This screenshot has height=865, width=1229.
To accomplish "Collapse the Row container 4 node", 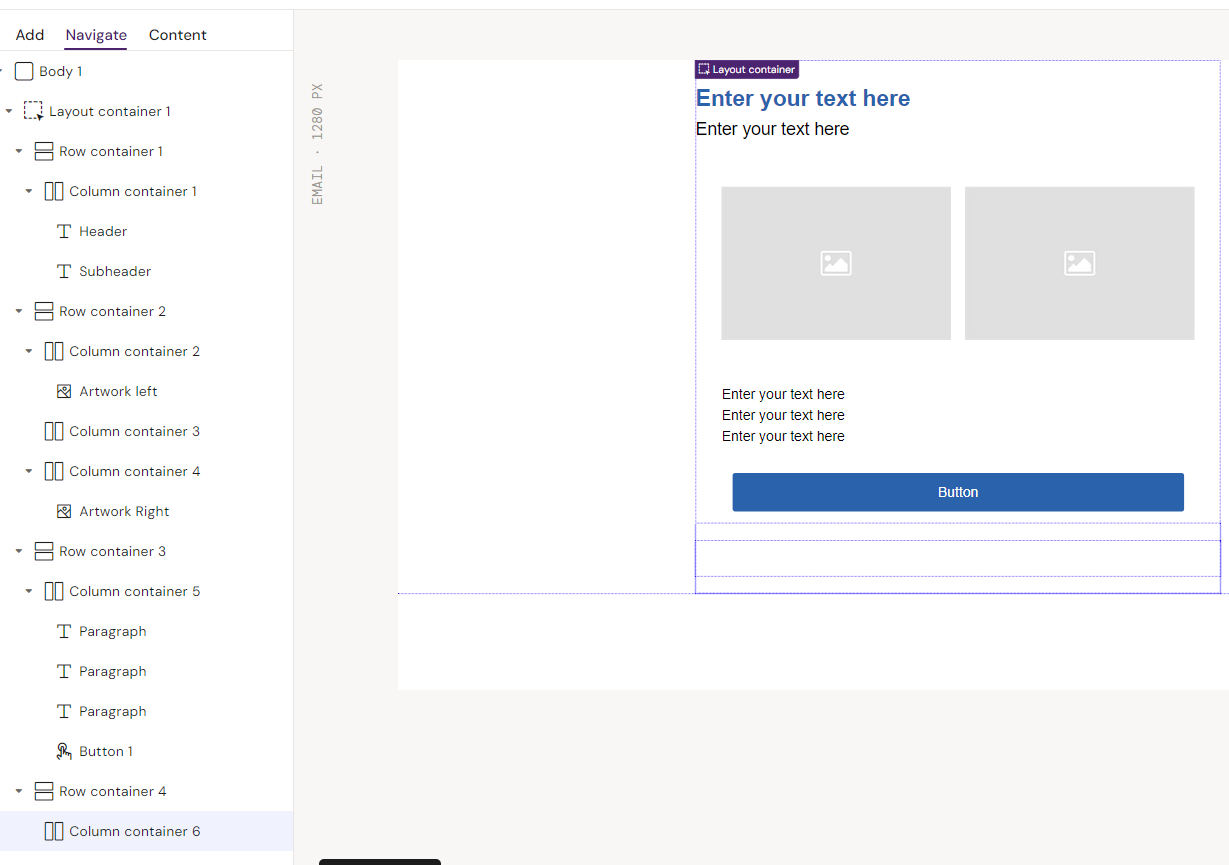I will click(19, 791).
